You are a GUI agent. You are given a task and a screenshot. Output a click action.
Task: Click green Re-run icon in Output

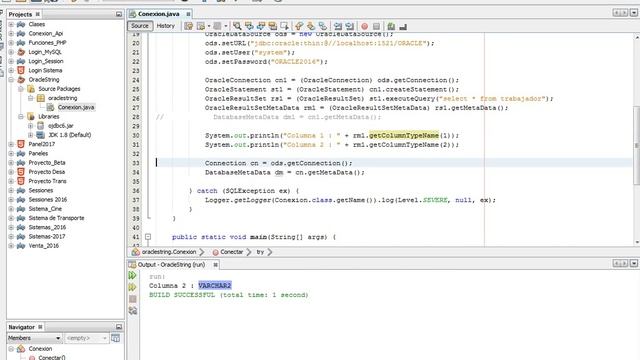(x=133, y=276)
